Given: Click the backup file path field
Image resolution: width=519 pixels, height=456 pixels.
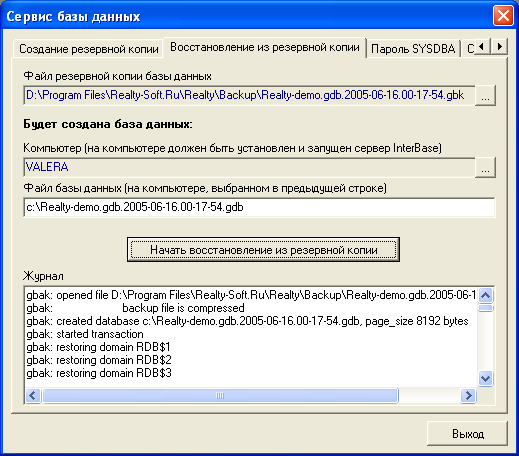Looking at the screenshot, I should point(249,95).
